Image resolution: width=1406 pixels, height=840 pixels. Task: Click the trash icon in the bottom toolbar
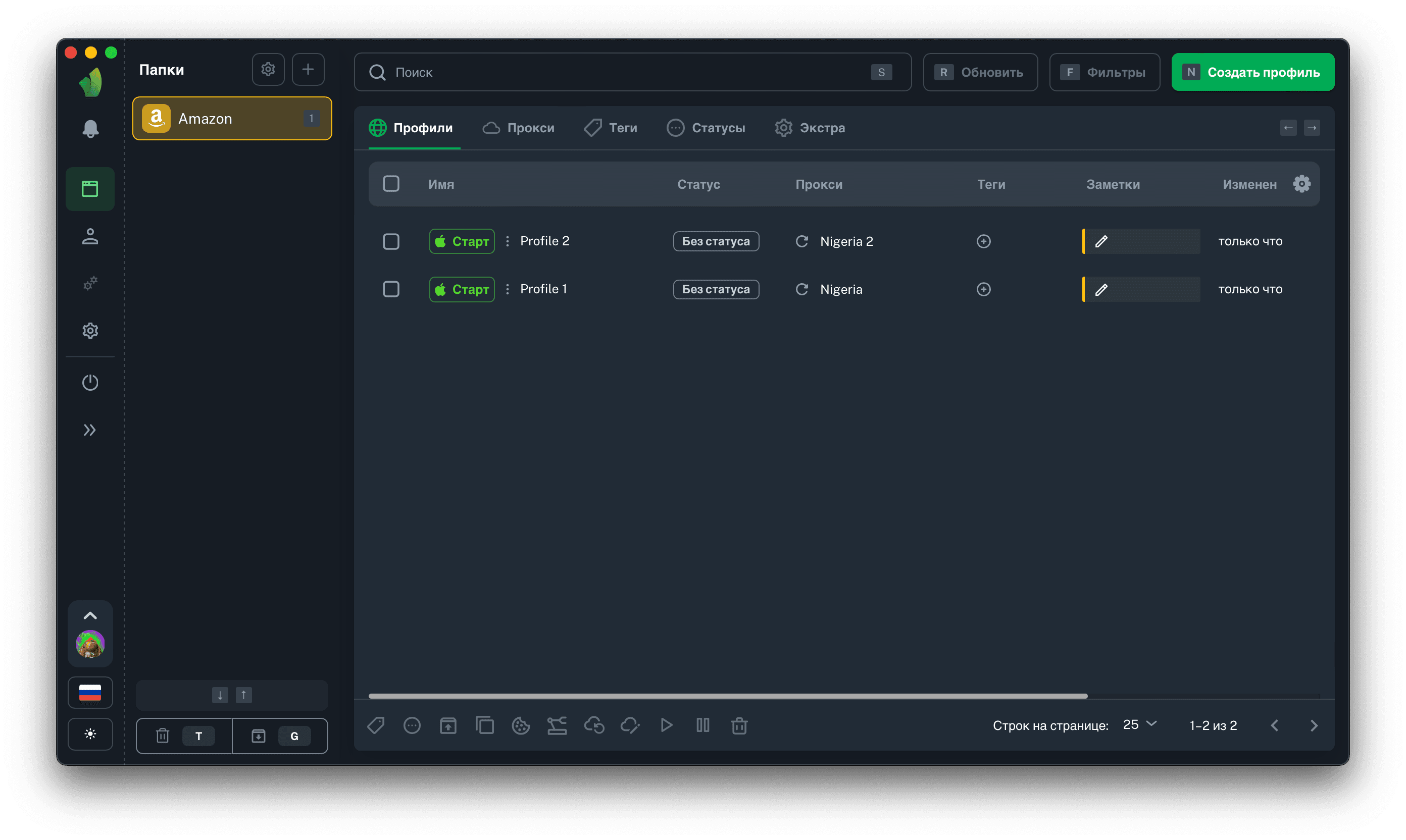739,725
